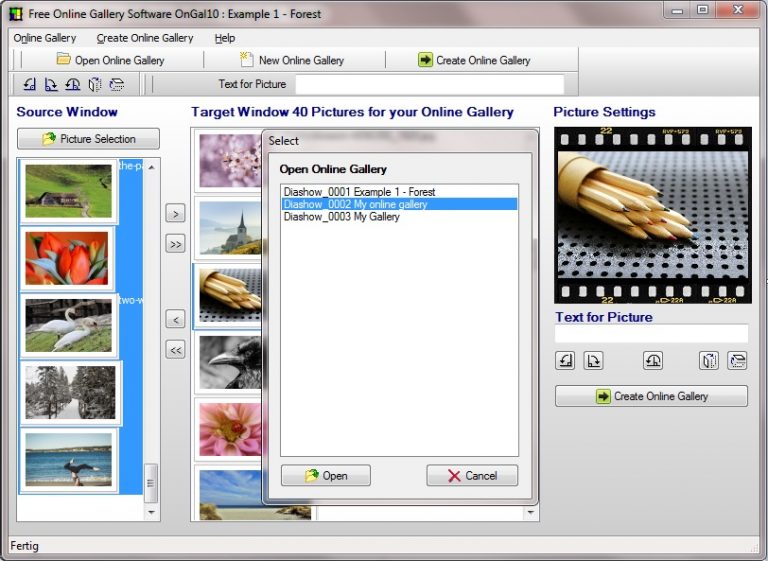
Task: Select the beach handstand thumbnail in Source Window
Action: coord(69,460)
